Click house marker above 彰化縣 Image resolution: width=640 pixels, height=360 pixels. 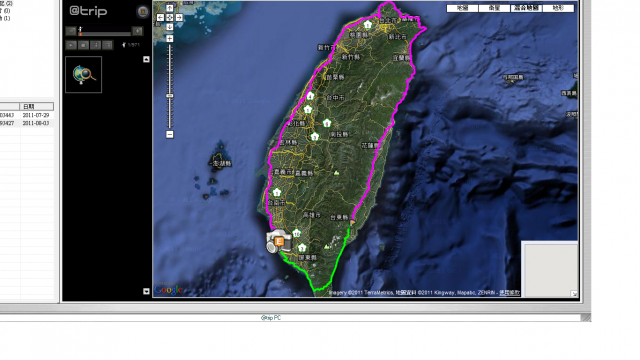pyautogui.click(x=308, y=109)
